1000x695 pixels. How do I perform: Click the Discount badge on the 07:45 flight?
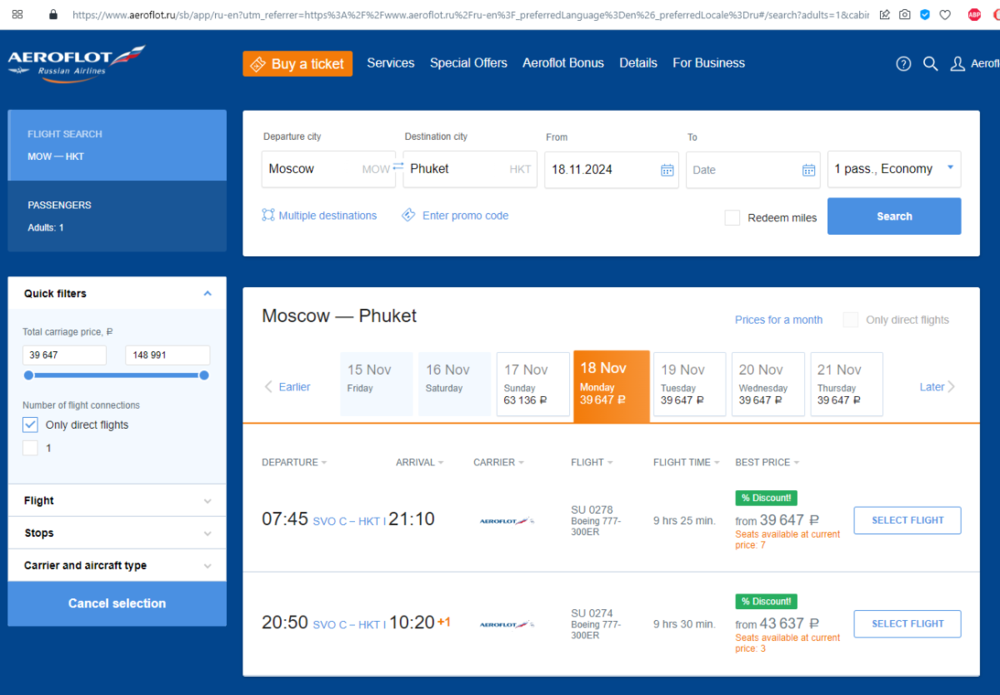(766, 498)
